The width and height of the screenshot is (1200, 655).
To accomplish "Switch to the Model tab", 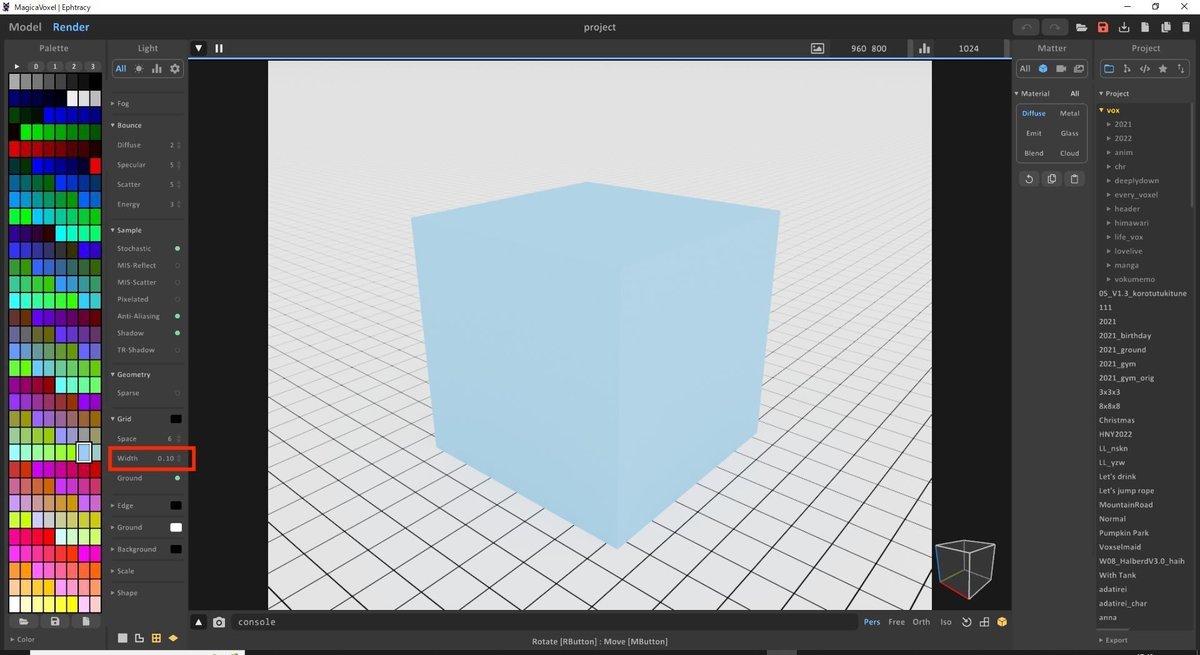I will tap(25, 27).
